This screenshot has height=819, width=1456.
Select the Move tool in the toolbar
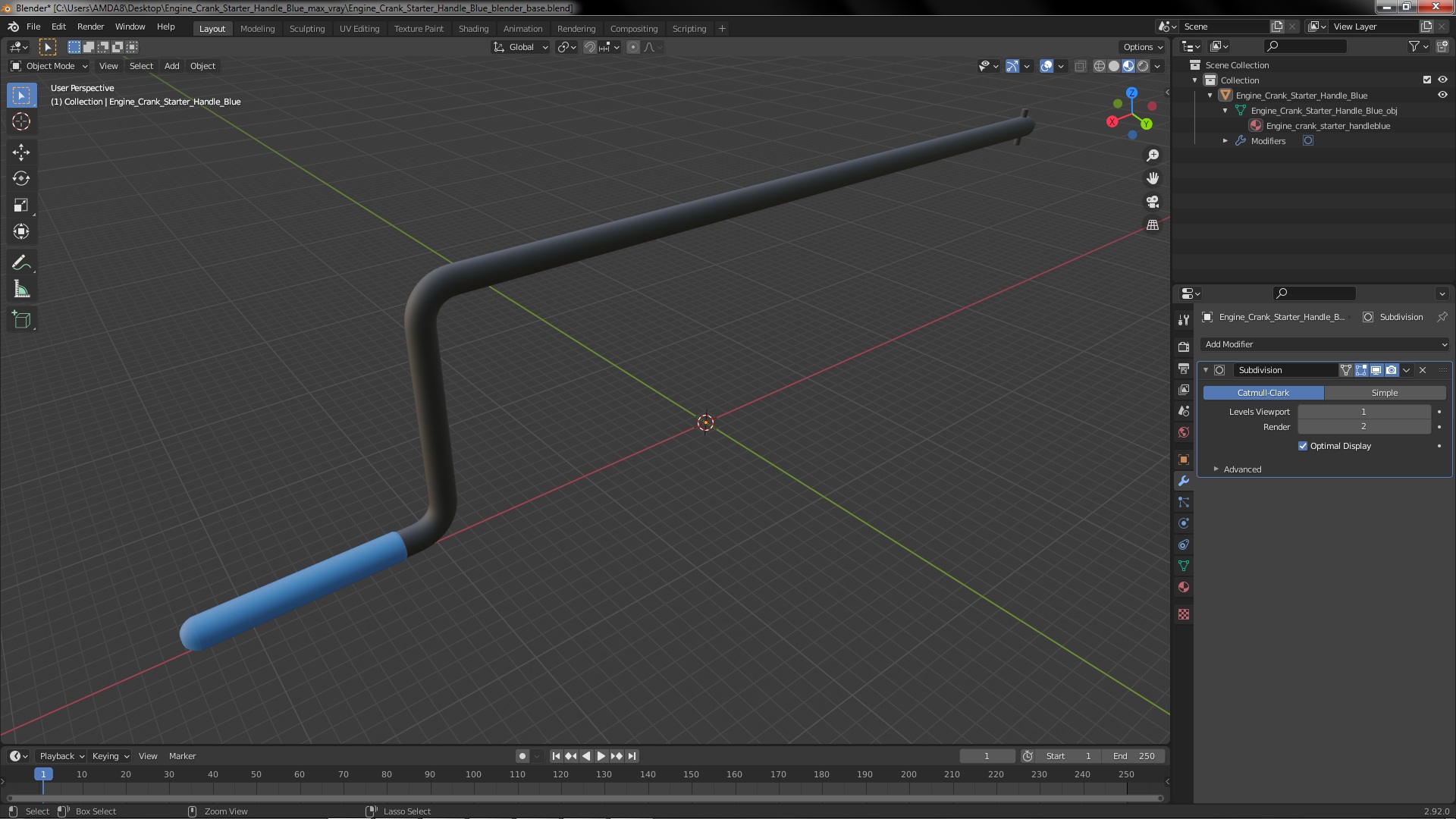click(x=21, y=152)
